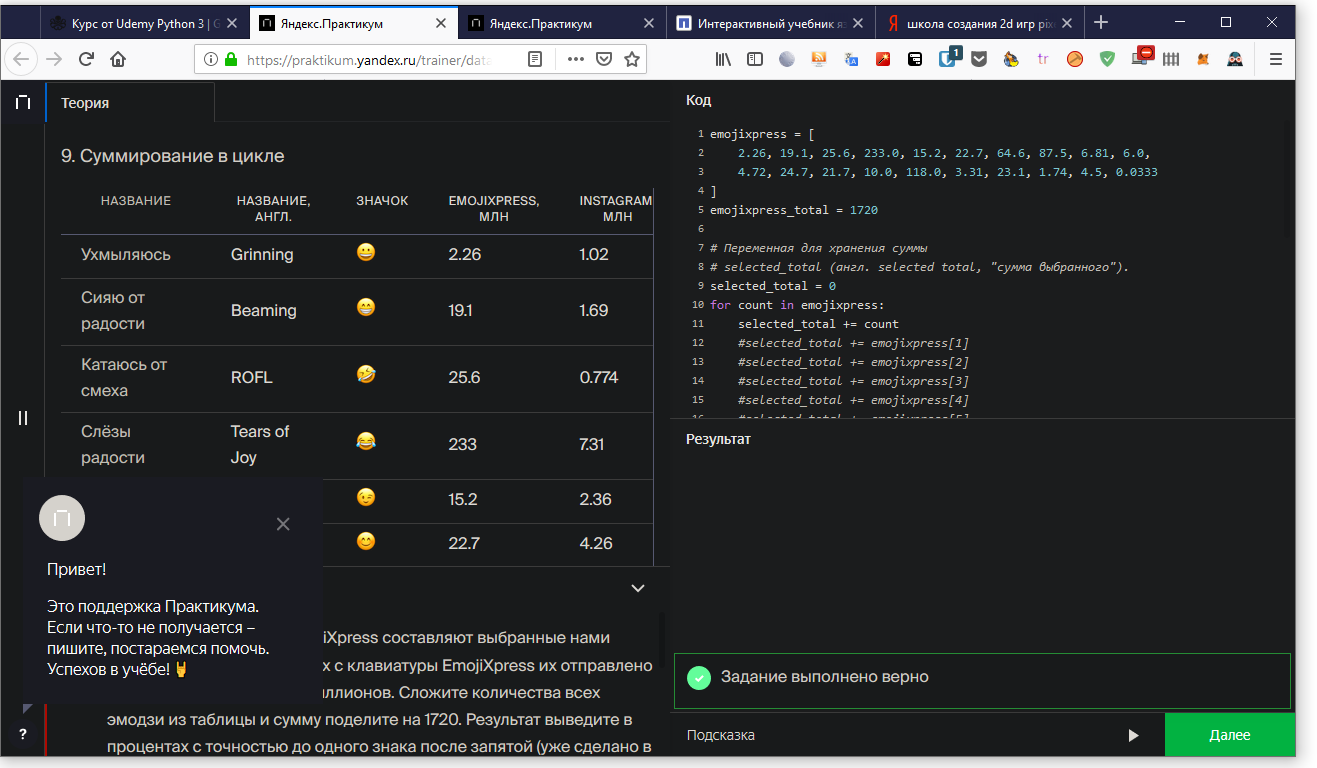Open the Теория tab
Image resolution: width=1317 pixels, height=768 pixels.
point(130,102)
